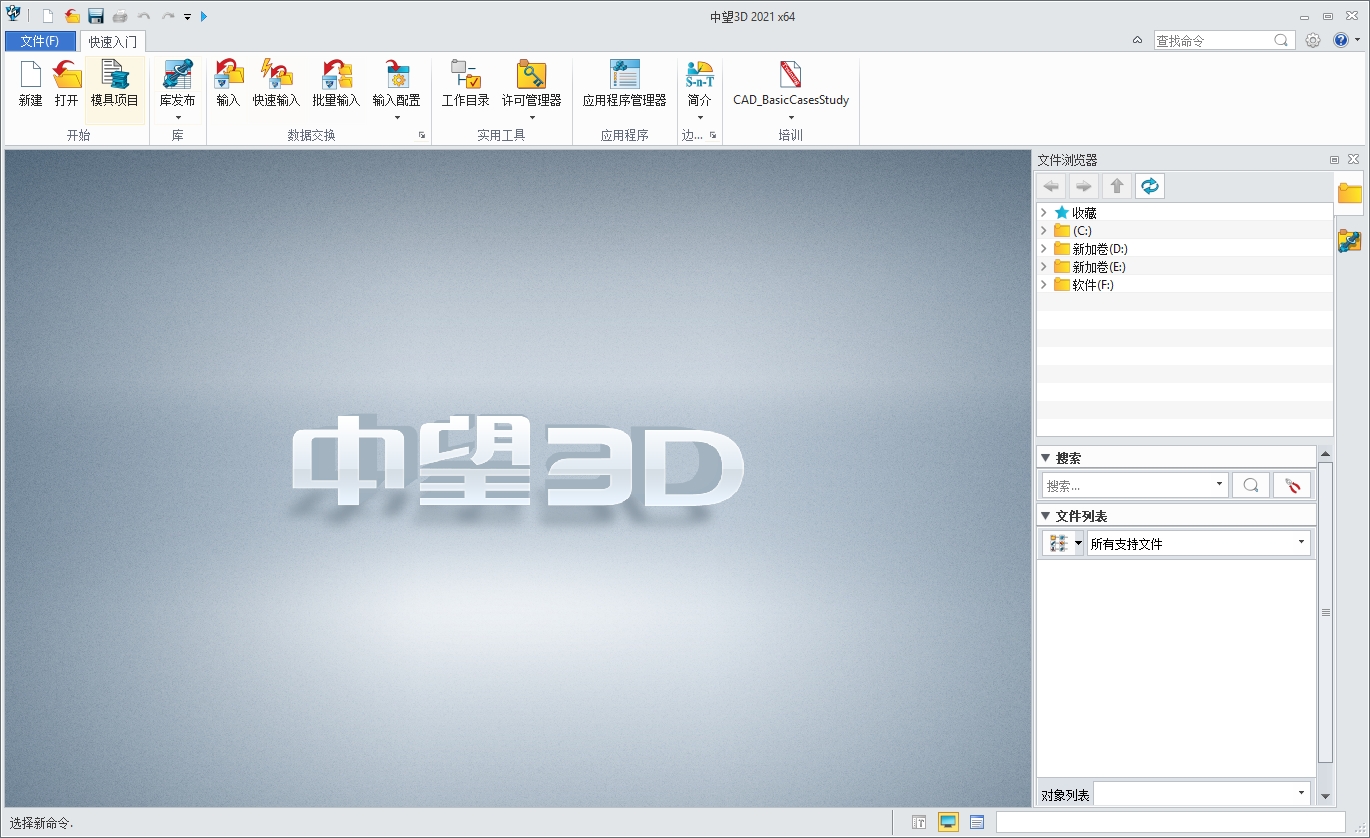Launch the 批量输入 import tool

(337, 89)
